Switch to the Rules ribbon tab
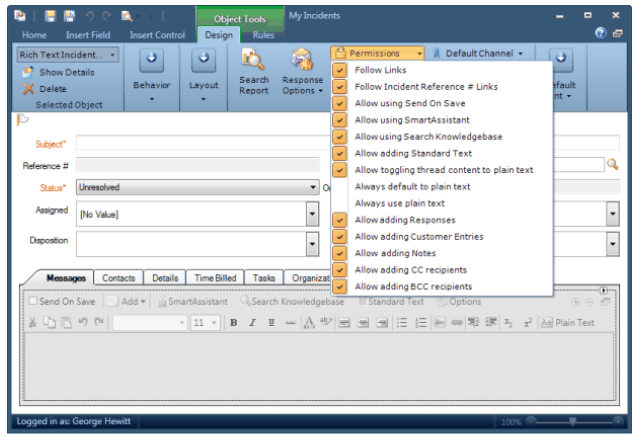Viewport: 640px width, 444px height. 263,35
